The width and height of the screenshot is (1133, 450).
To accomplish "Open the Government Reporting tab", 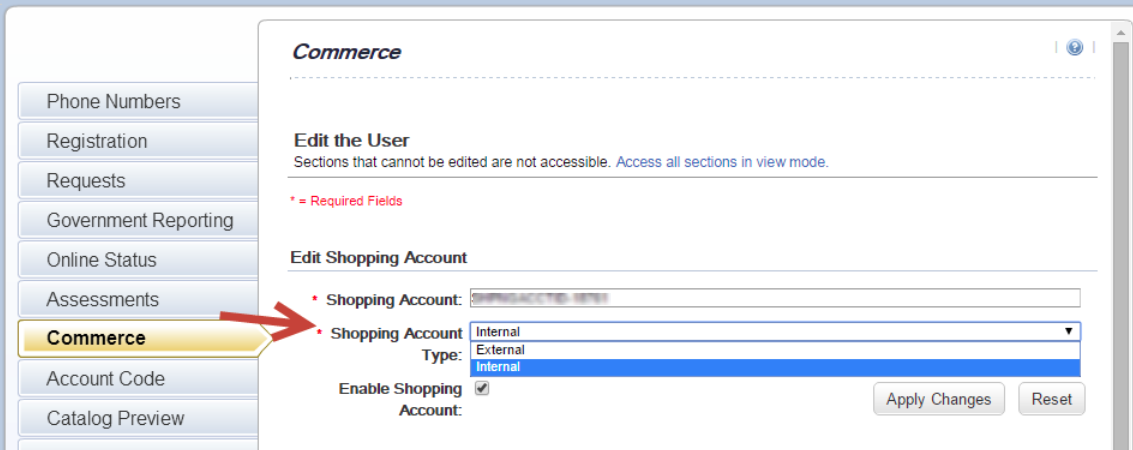I will tap(138, 220).
